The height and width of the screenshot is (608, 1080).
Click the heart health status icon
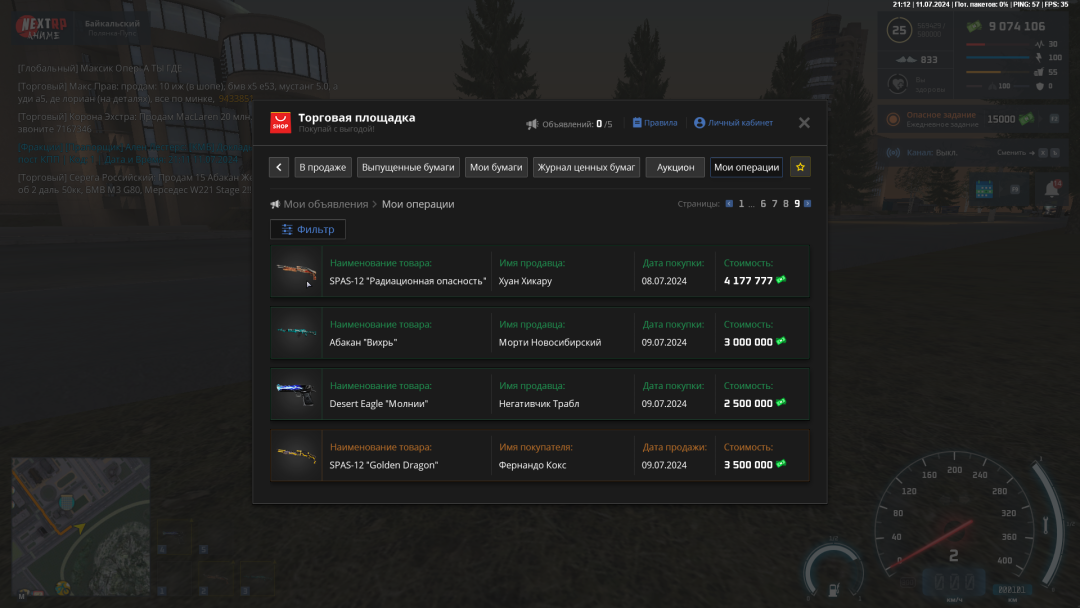897,84
